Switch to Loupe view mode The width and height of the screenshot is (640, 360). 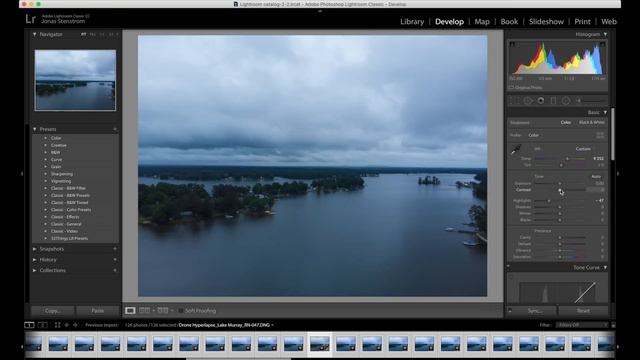[130, 311]
